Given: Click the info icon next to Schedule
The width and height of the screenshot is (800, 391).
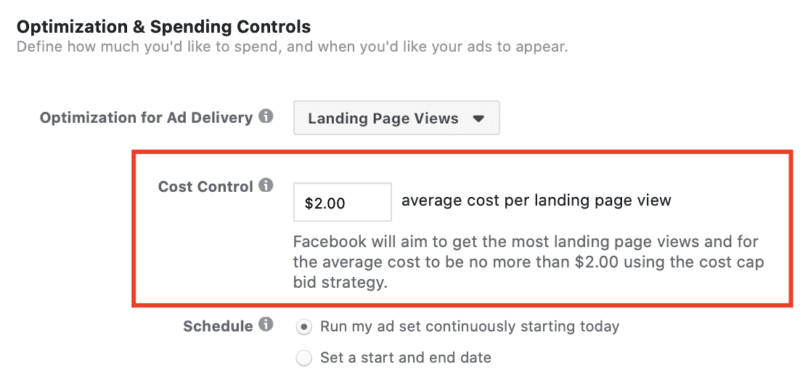Looking at the screenshot, I should tap(265, 325).
